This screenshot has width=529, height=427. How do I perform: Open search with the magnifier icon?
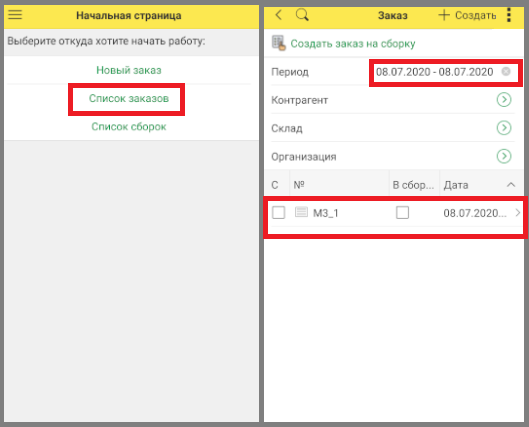pos(302,15)
